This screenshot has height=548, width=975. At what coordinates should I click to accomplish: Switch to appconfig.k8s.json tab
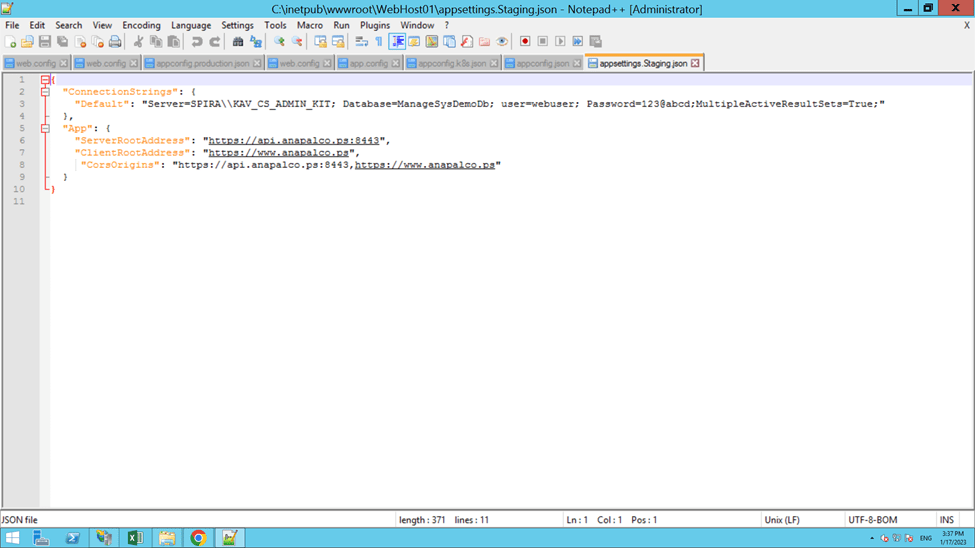coord(452,63)
